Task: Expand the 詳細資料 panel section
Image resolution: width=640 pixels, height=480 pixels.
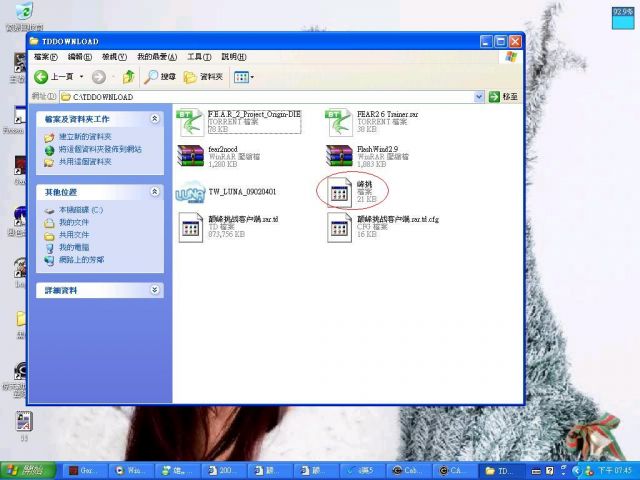Action: click(x=155, y=290)
